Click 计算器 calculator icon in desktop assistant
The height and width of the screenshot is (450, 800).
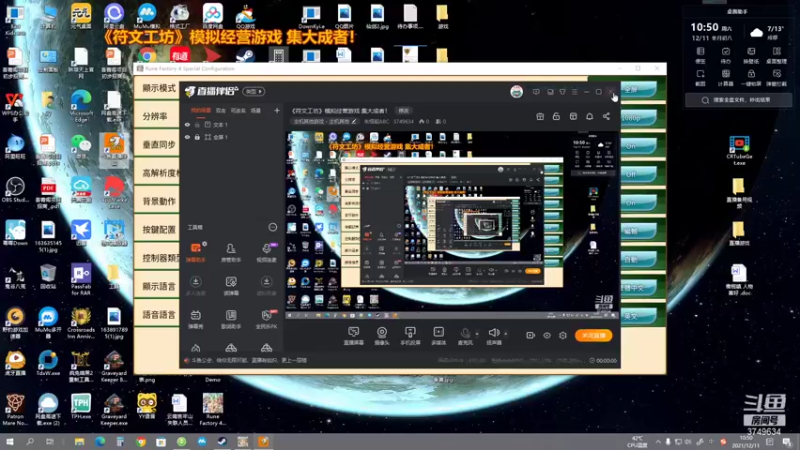pos(726,78)
